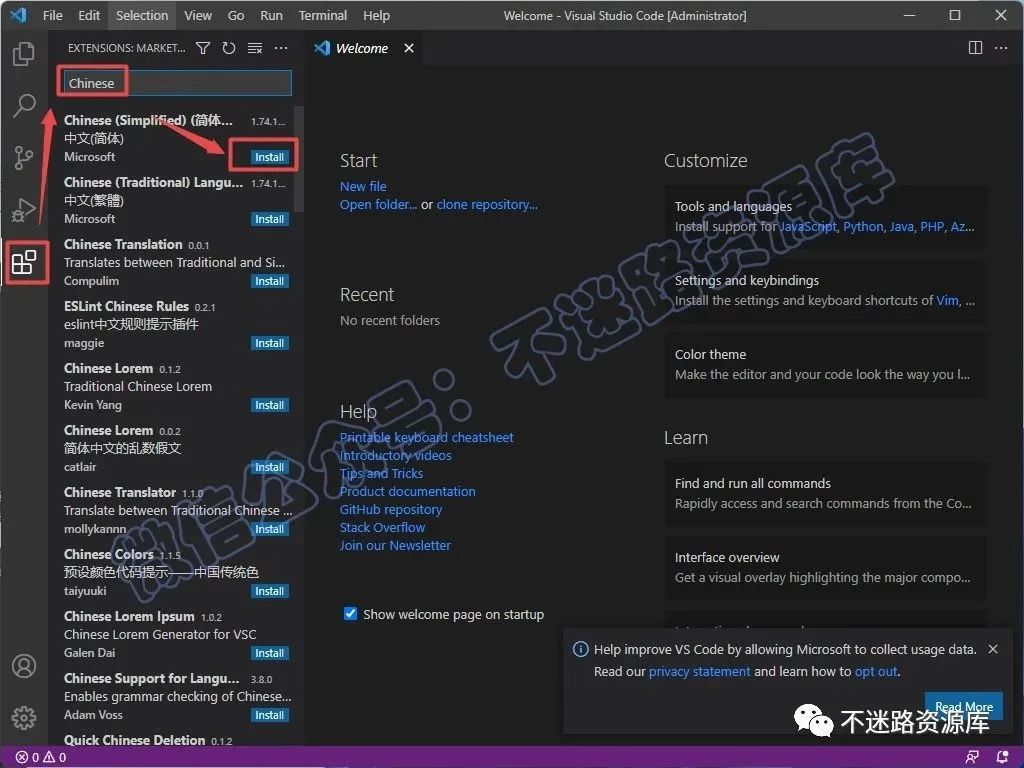1024x768 pixels.
Task: Install Chinese Lorem by catlair
Action: pos(269,468)
